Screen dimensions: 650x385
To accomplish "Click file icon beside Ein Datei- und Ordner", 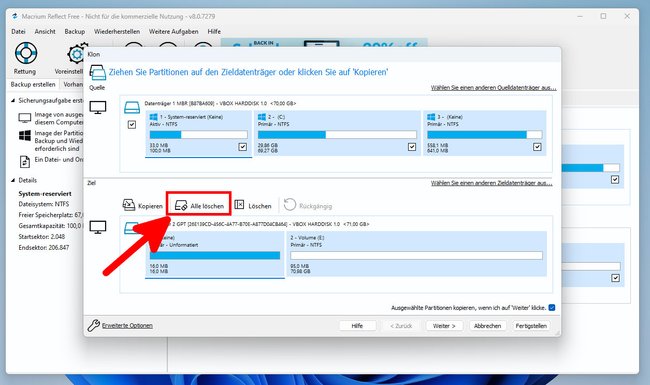I will pyautogui.click(x=24, y=162).
